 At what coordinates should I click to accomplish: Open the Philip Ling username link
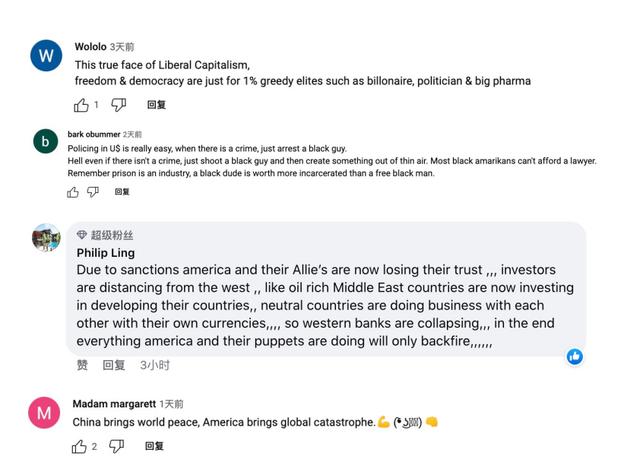[105, 253]
